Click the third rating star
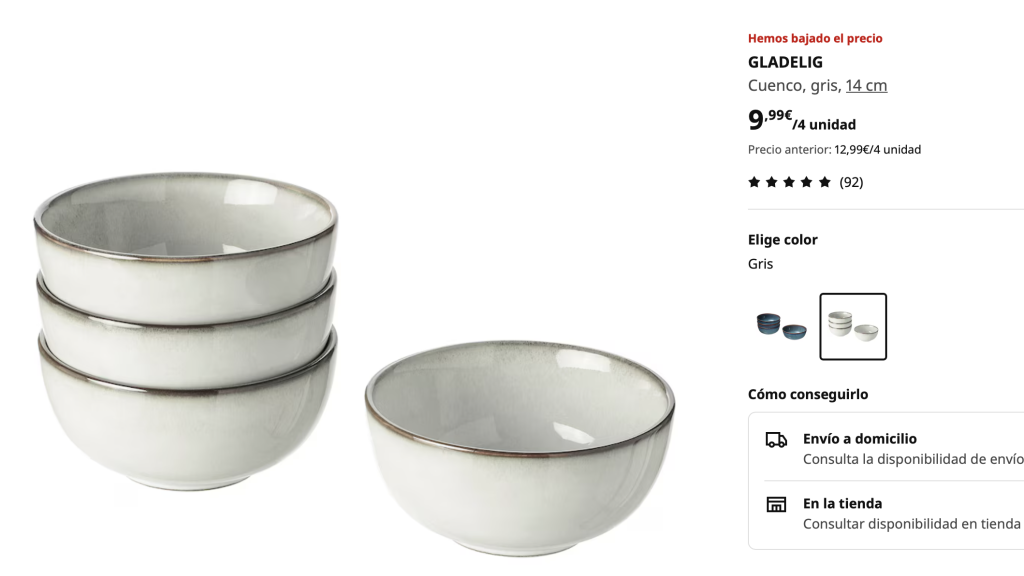 click(x=789, y=182)
